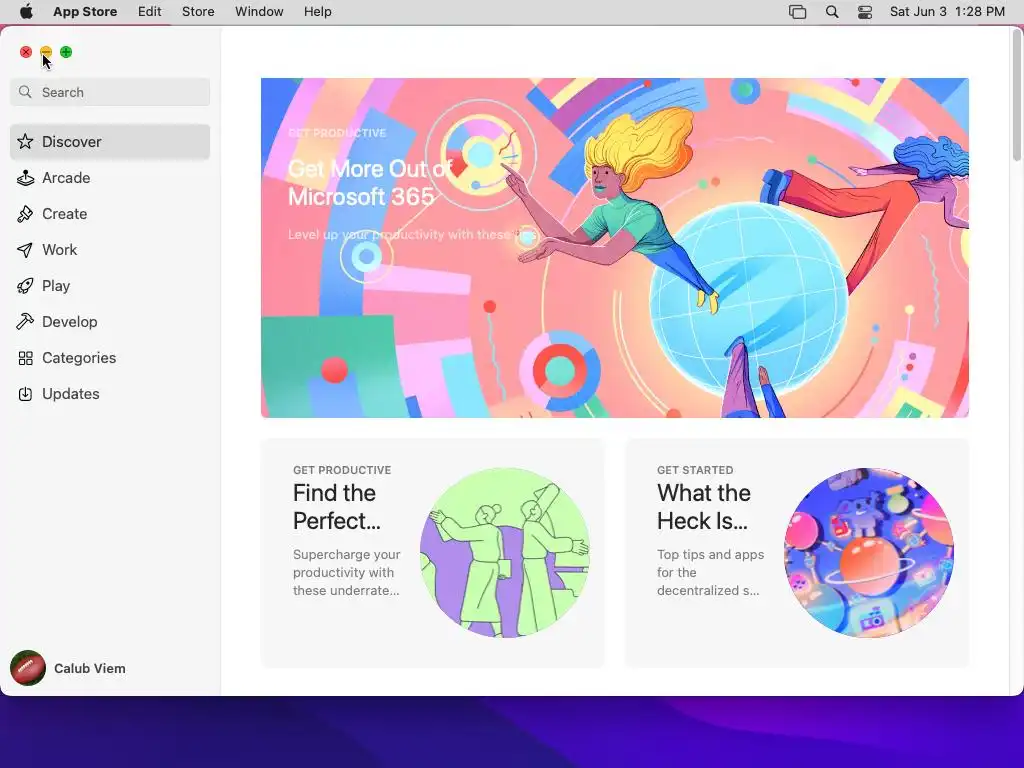
Task: Switch to the Create section
Action: (x=110, y=214)
